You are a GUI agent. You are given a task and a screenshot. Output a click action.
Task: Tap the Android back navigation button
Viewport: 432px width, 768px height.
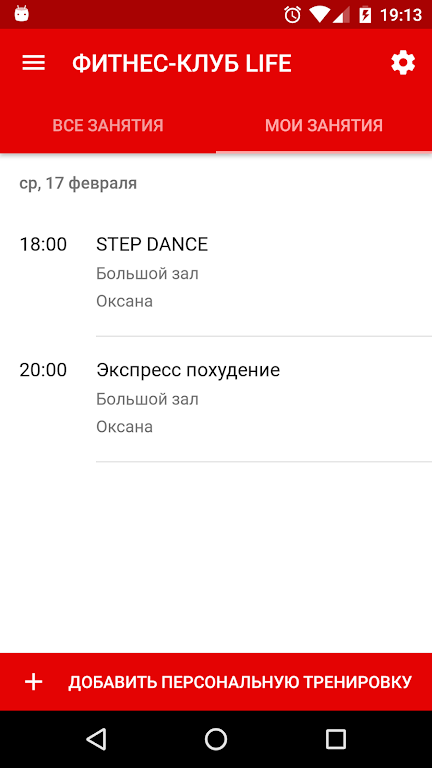point(96,739)
